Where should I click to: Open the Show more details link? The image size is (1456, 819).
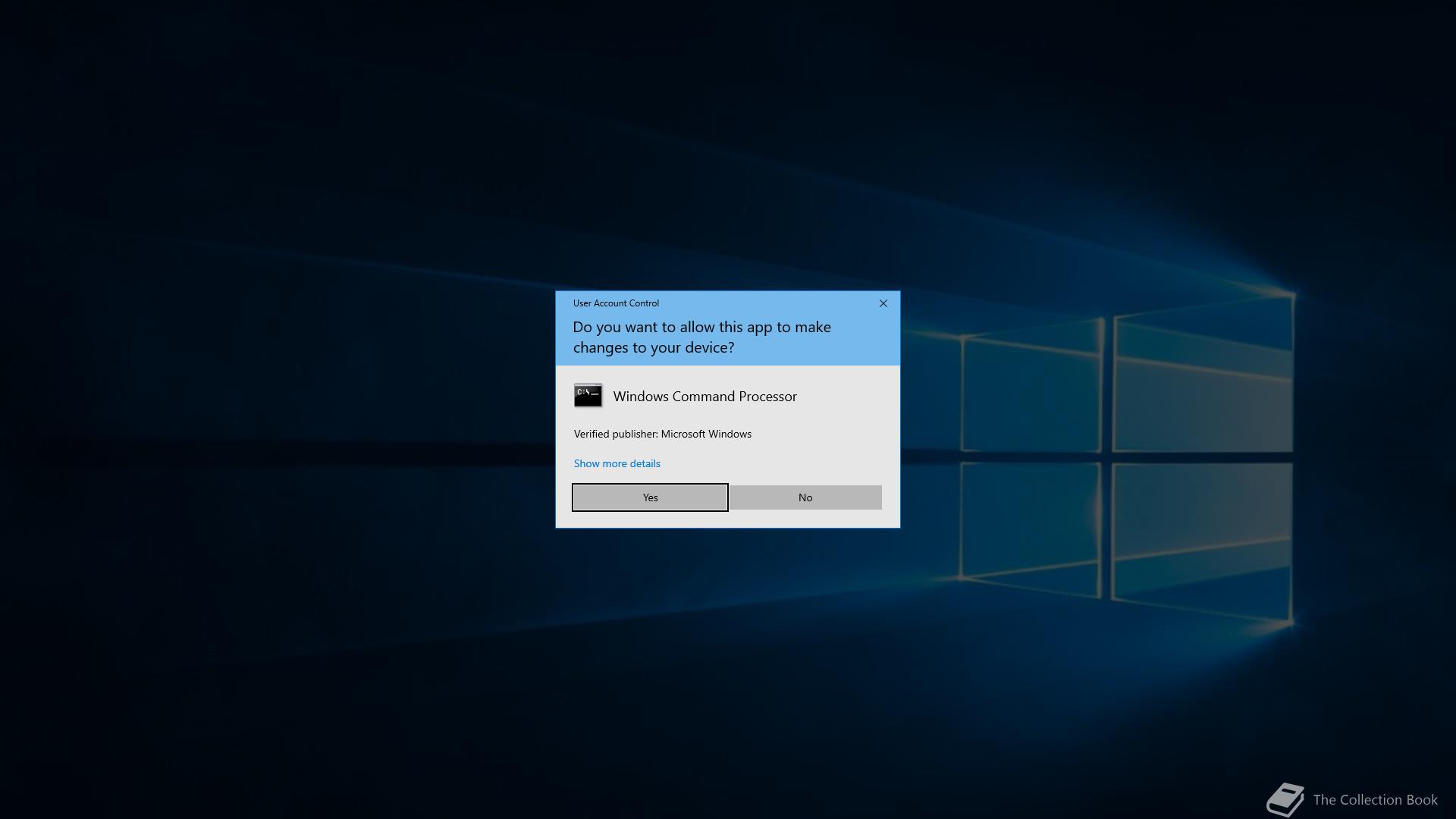617,463
